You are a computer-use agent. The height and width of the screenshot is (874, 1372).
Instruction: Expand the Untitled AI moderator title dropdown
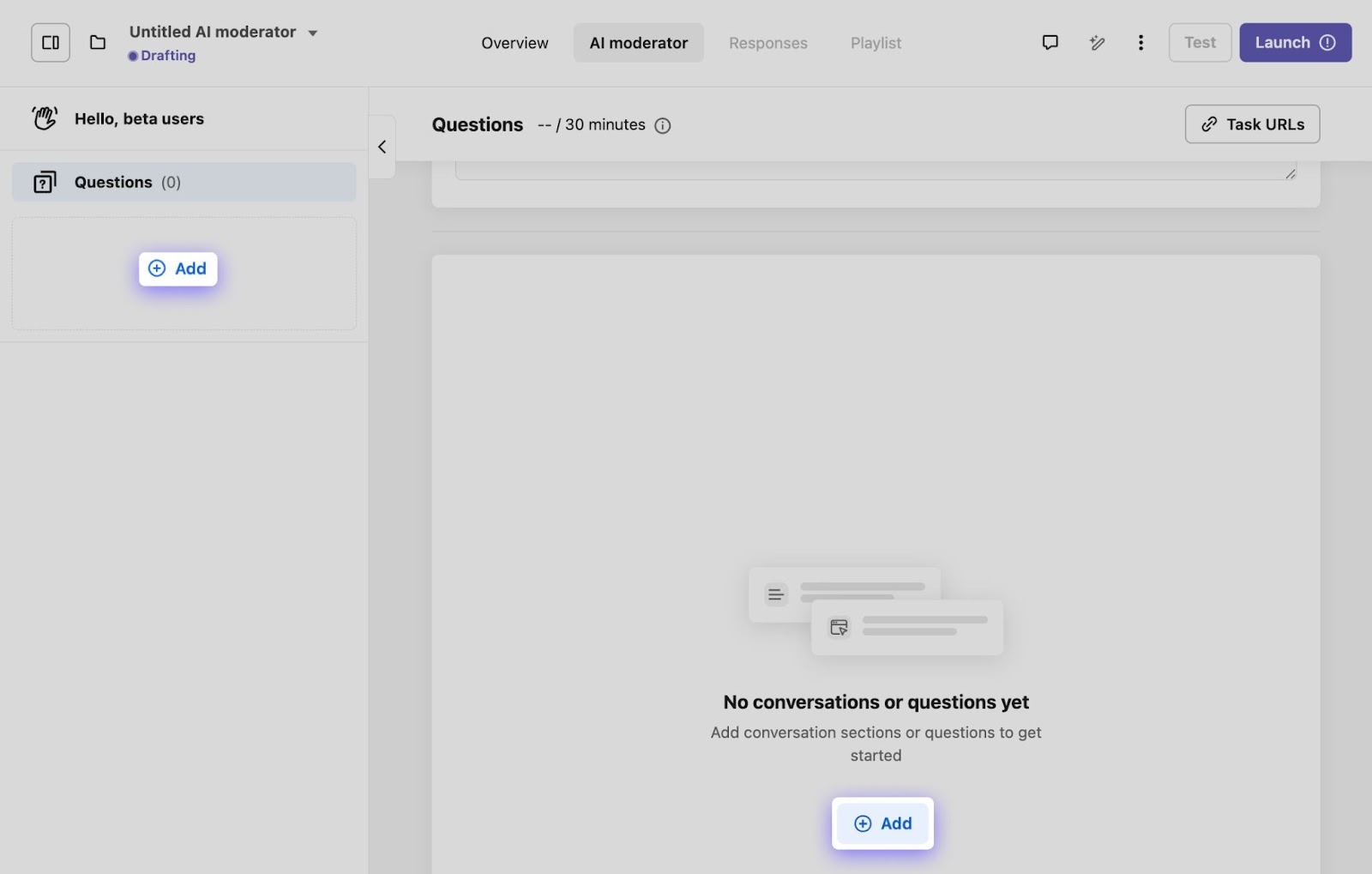pyautogui.click(x=312, y=33)
